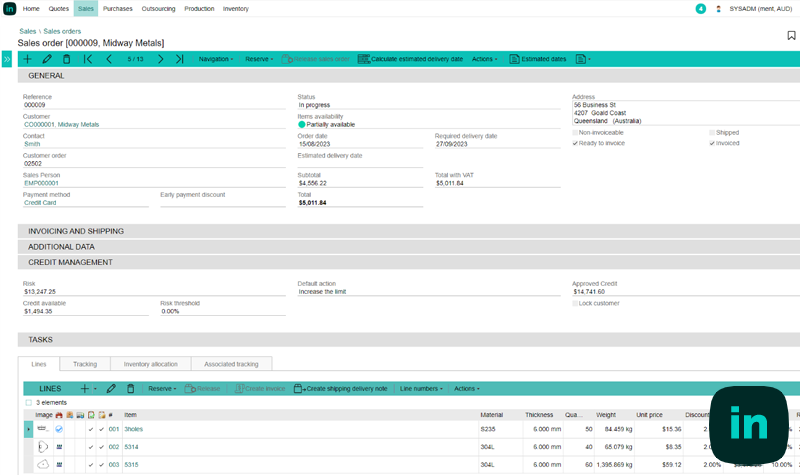Viewport: 800px width, 475px height.
Task: Expand the left side panel chevrons
Action: 7,59
